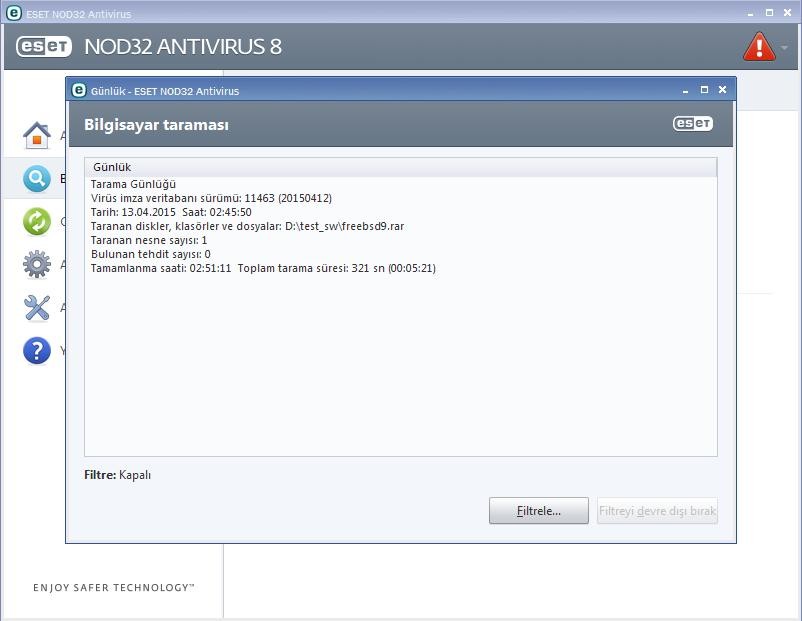Close the main ESET NOD32 window

click(x=788, y=13)
